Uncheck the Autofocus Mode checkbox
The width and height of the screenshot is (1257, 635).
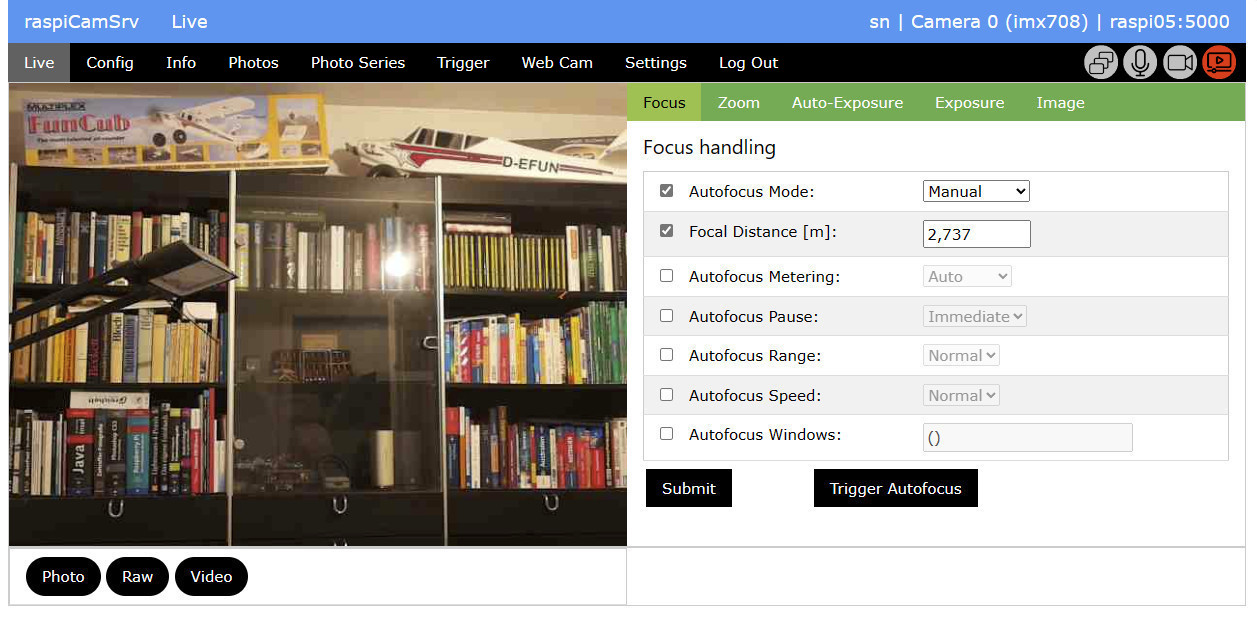[x=667, y=191]
